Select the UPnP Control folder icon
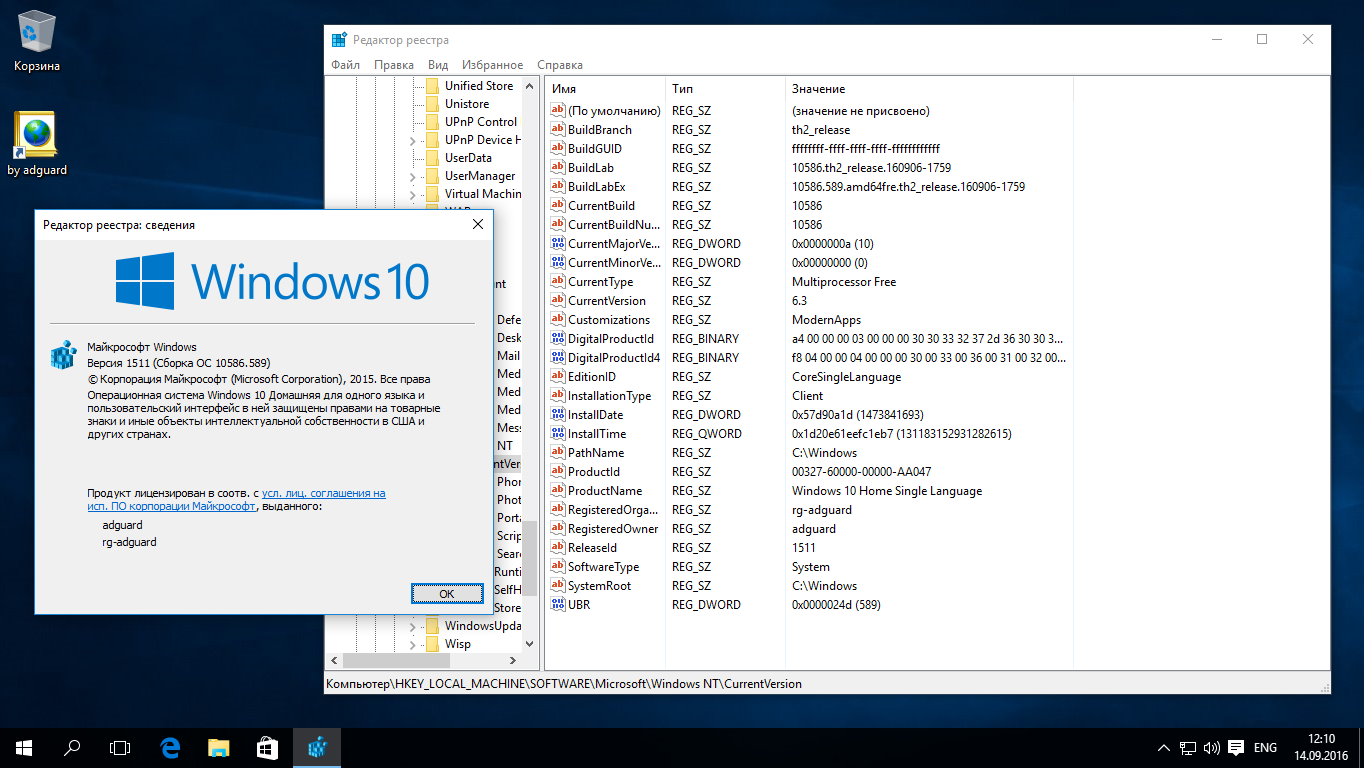The height and width of the screenshot is (768, 1364). point(432,122)
